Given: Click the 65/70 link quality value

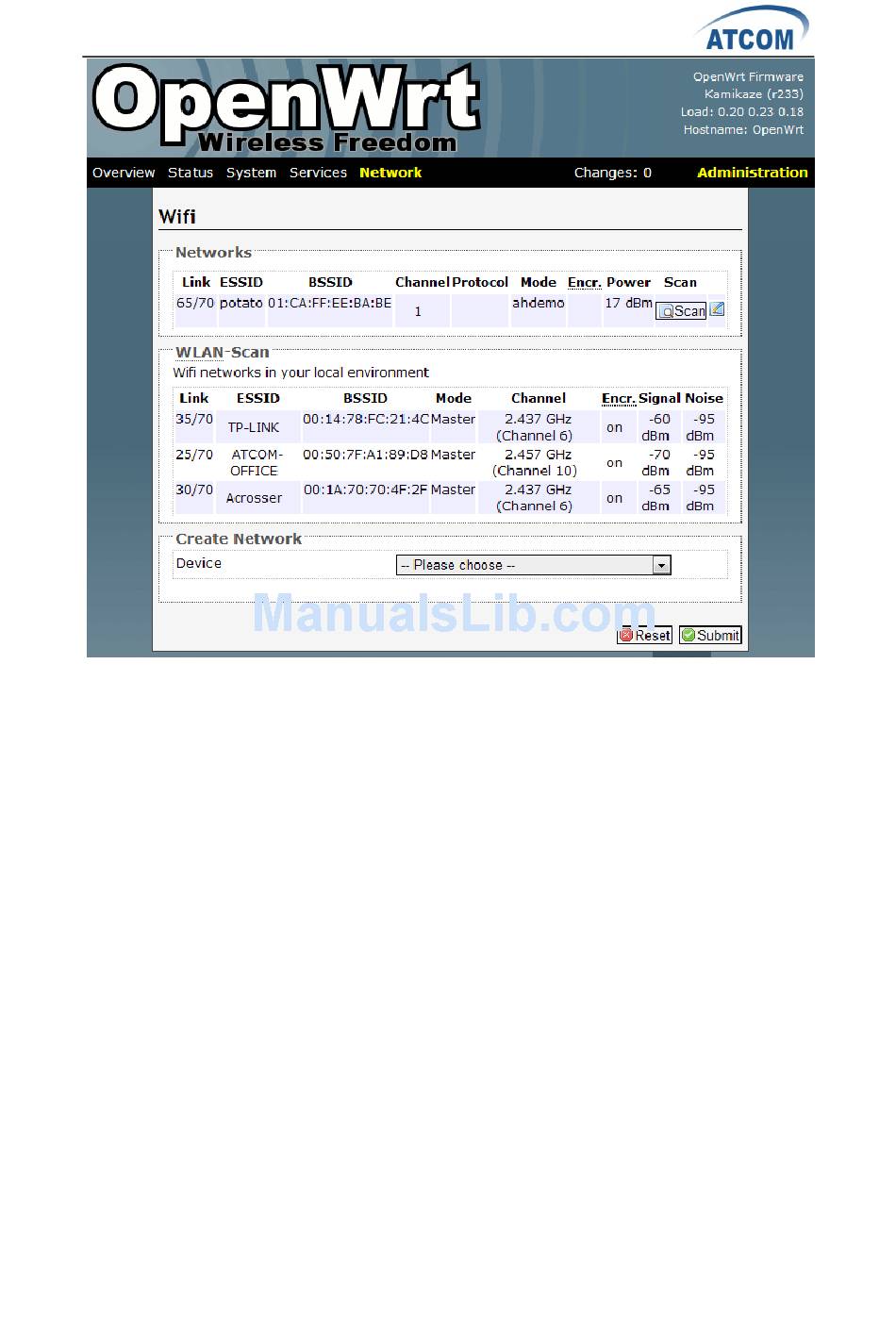Looking at the screenshot, I should point(195,303).
